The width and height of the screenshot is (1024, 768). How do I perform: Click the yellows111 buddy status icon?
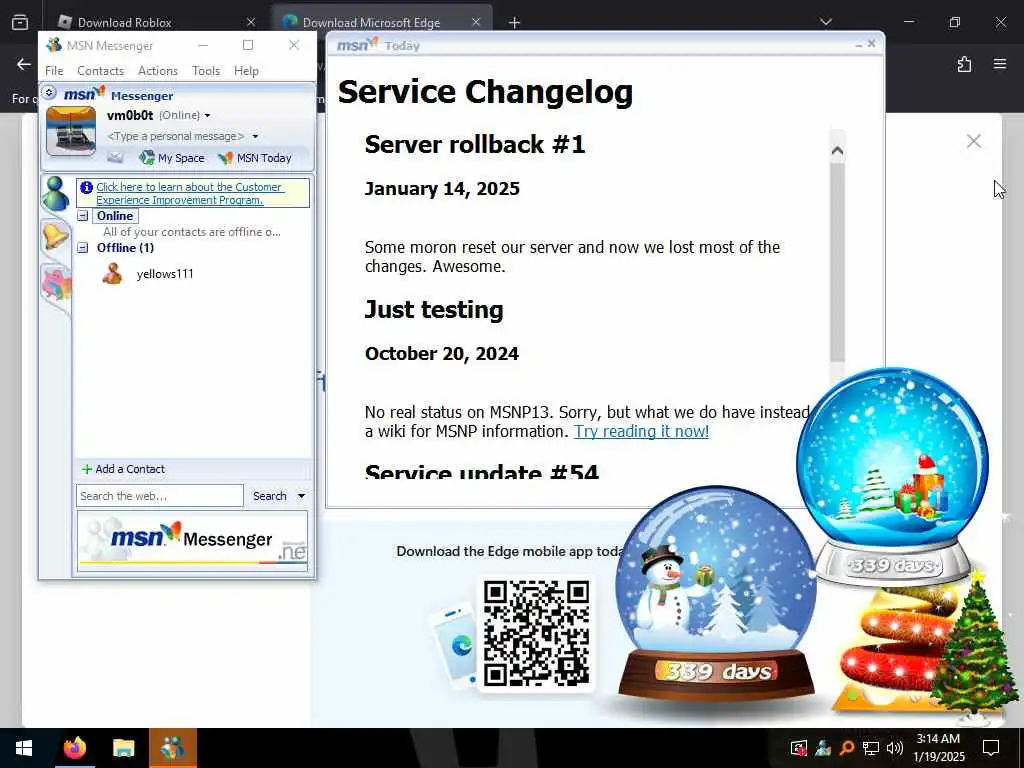(112, 273)
